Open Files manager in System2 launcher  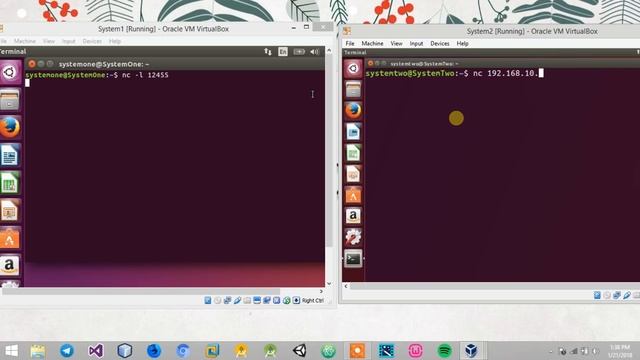[353, 89]
